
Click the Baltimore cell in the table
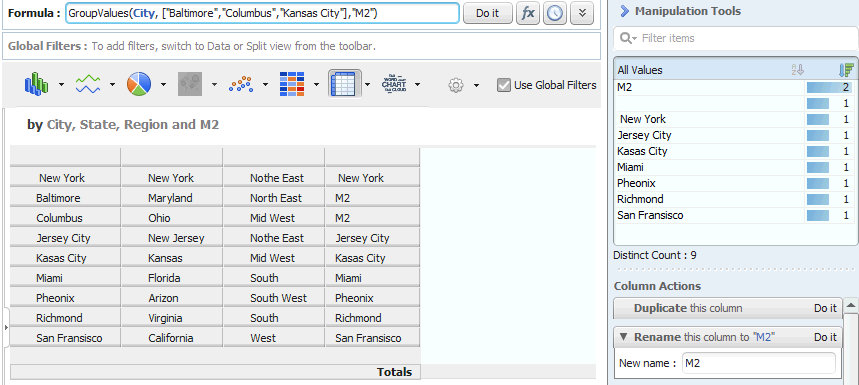pos(65,198)
